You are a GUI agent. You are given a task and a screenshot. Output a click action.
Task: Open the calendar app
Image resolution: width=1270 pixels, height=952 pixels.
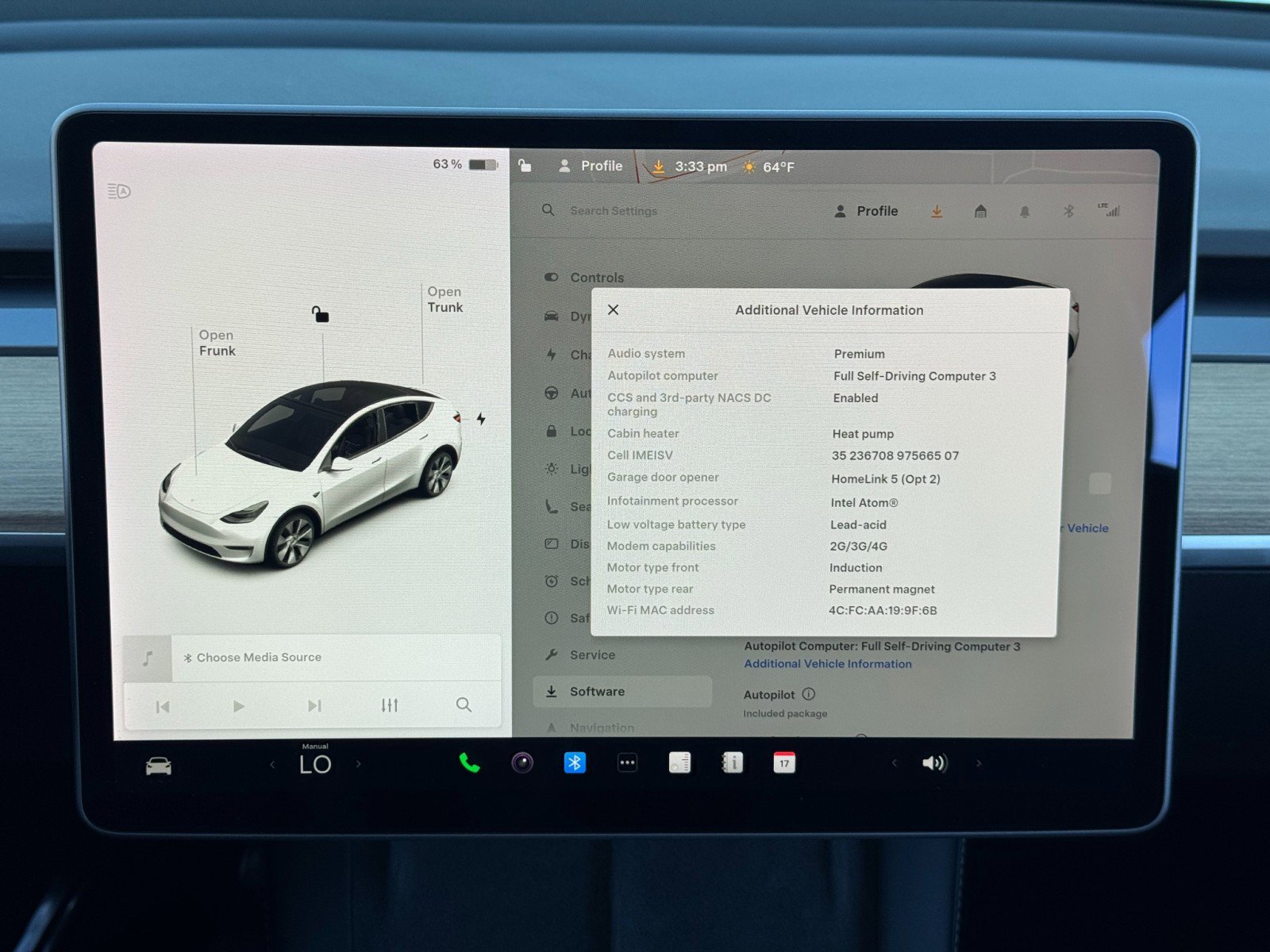(x=784, y=762)
